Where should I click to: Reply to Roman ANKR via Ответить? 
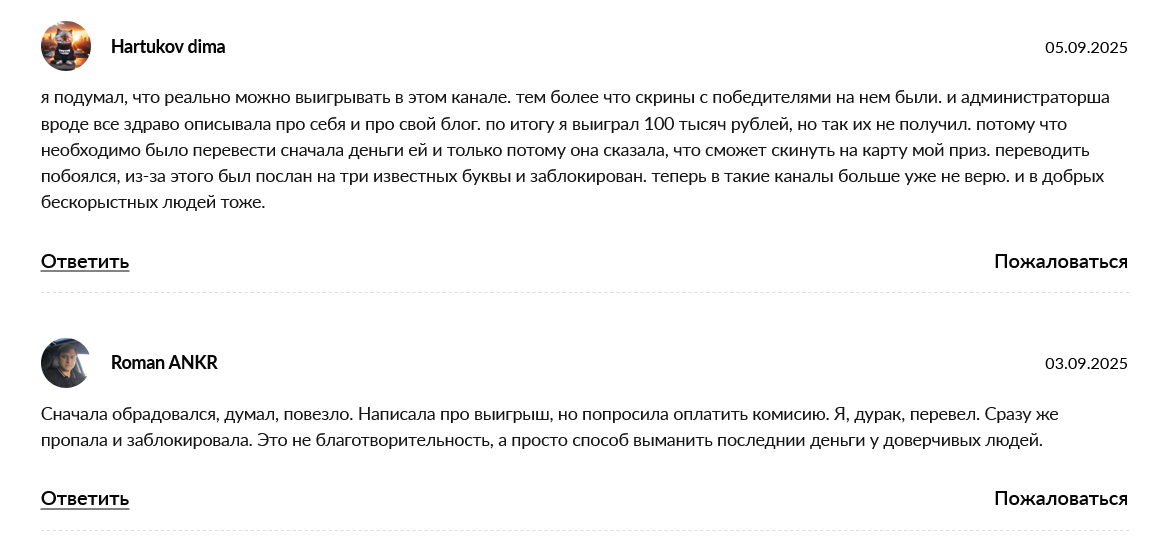(x=85, y=499)
